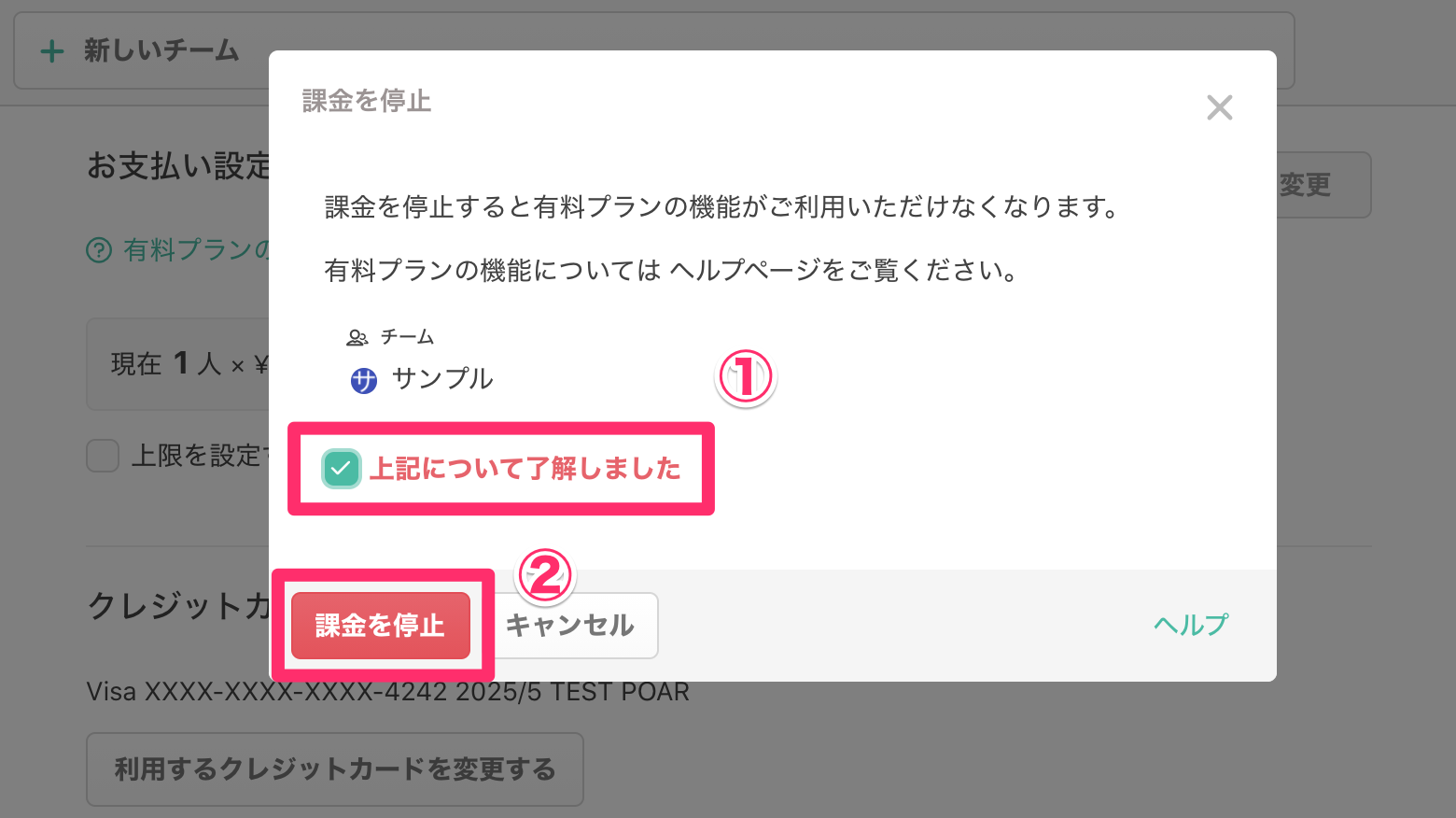Open the green 有料プラン help link
The width and height of the screenshot is (1456, 818).
pyautogui.click(x=196, y=250)
